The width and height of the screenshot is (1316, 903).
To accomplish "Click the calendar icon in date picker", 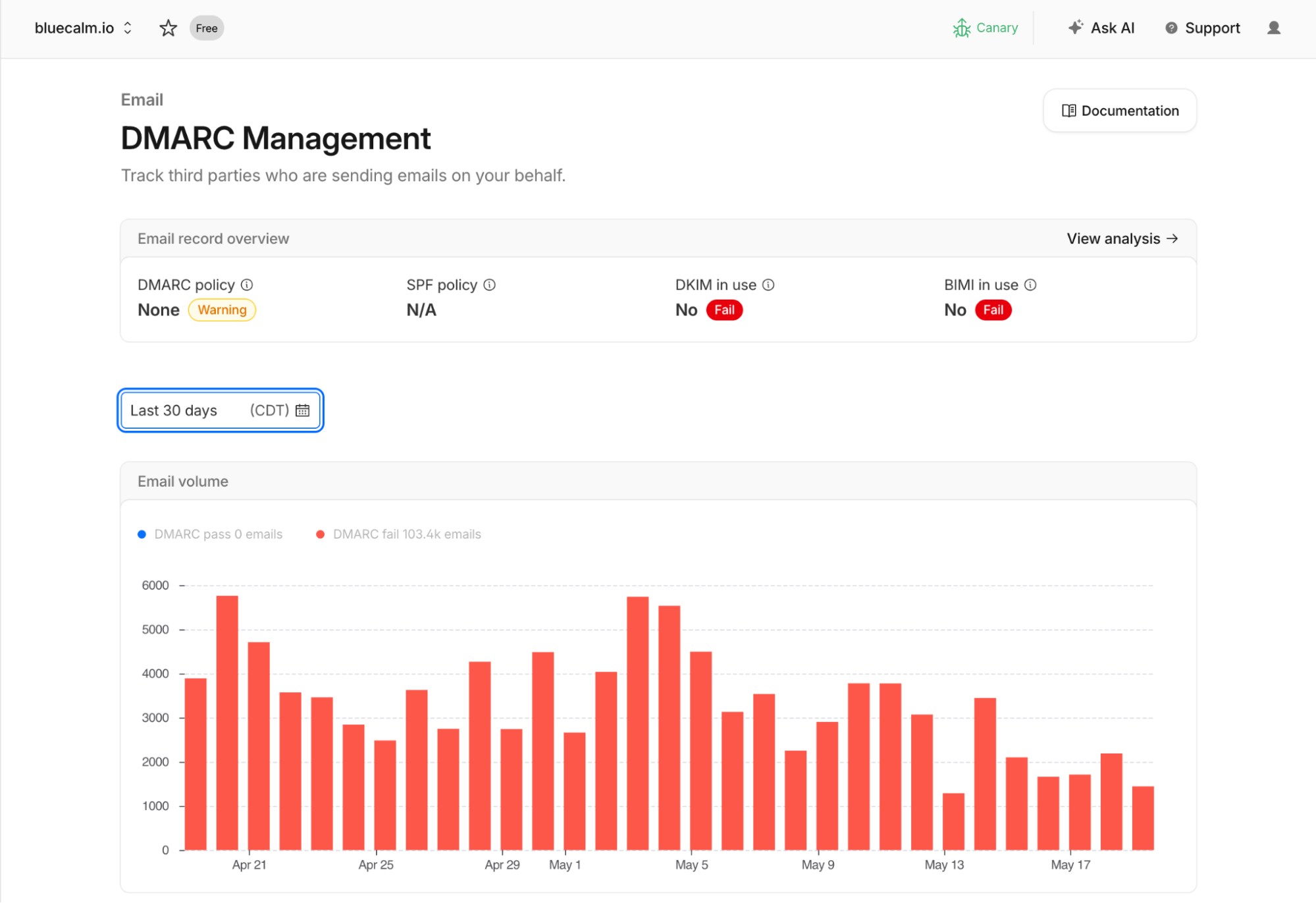I will pos(302,410).
